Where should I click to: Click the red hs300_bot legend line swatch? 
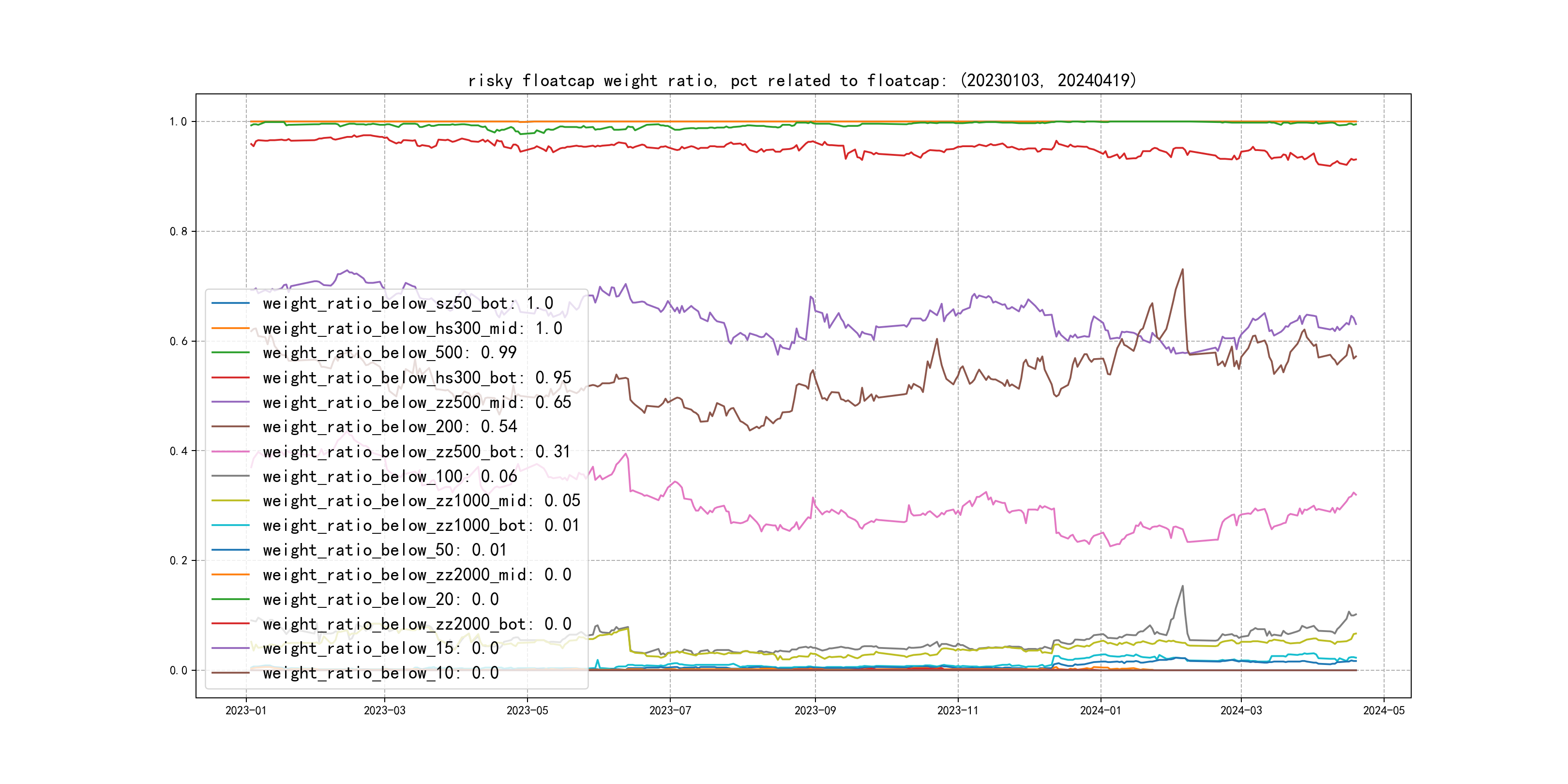[230, 377]
